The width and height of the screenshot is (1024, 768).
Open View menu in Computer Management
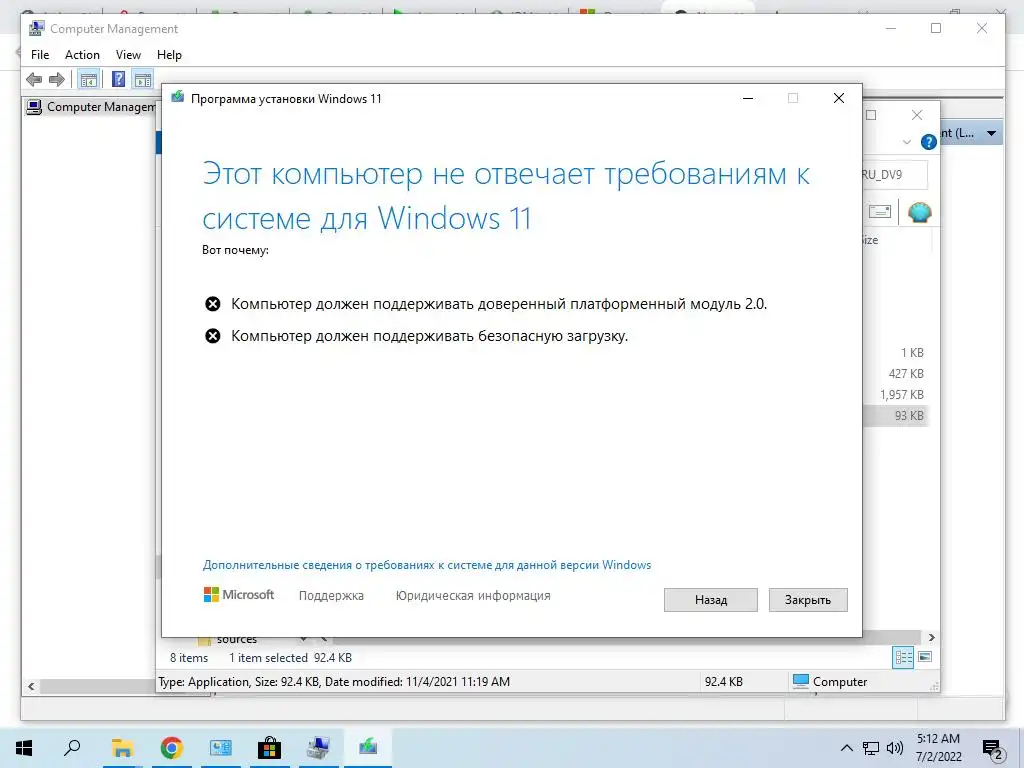[x=128, y=55]
